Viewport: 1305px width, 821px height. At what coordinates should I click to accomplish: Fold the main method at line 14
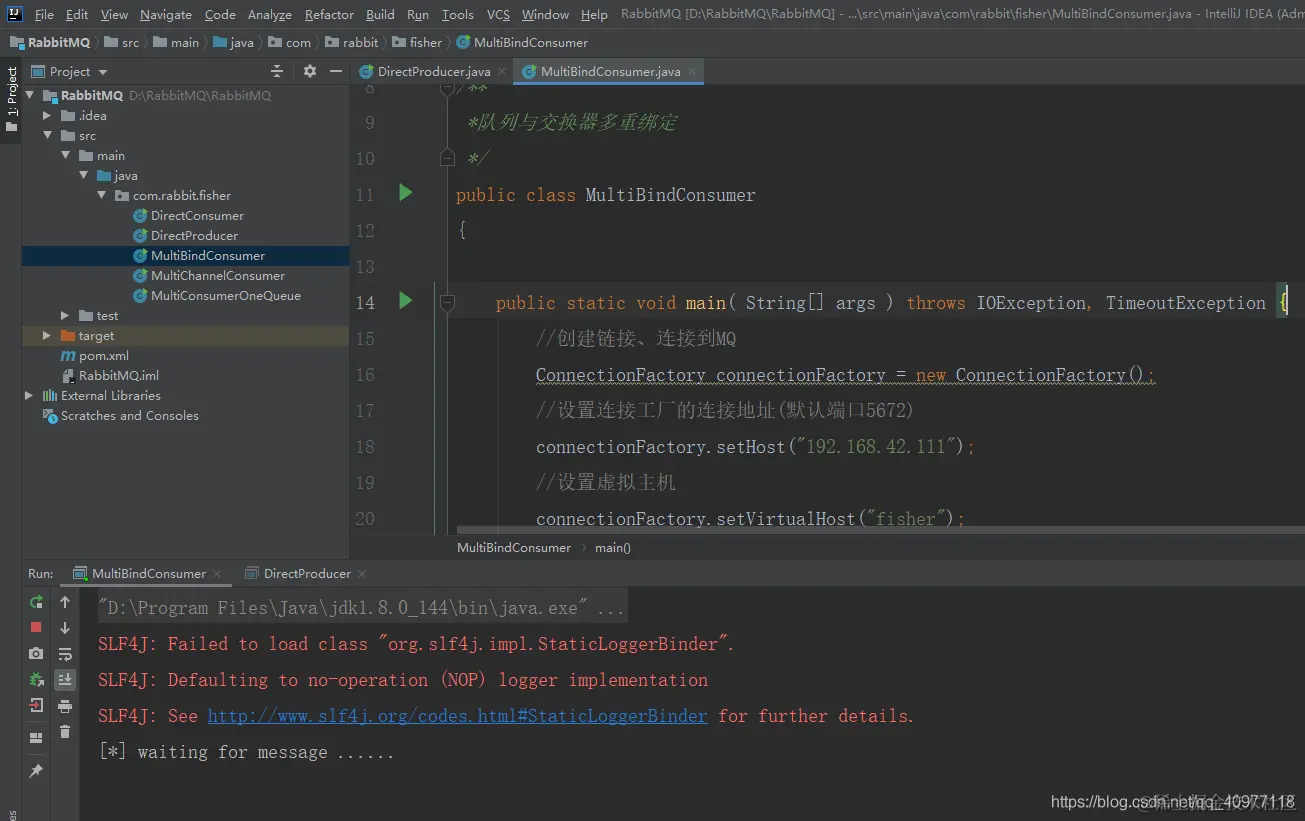pos(447,302)
